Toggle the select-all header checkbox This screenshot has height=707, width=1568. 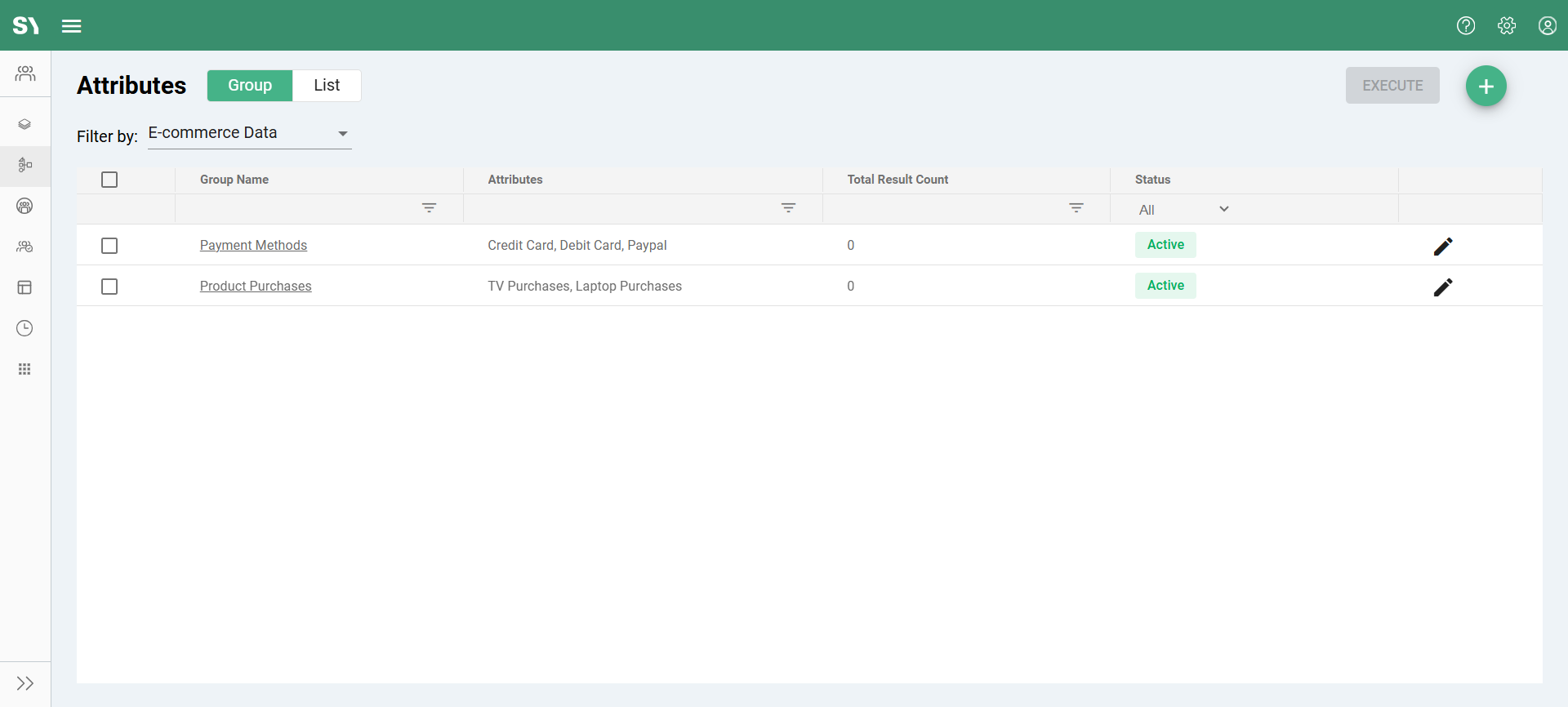[109, 180]
